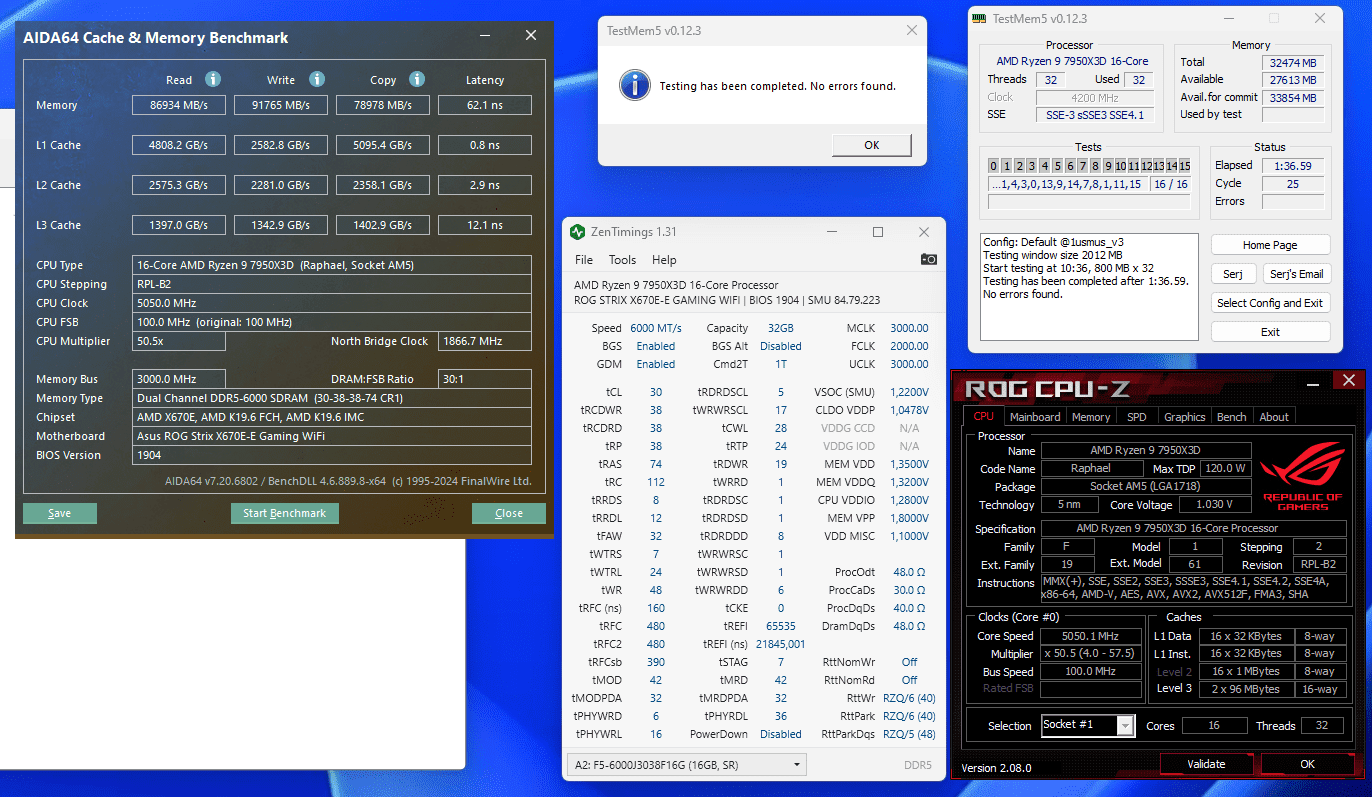Click the tREFI 65535 value in ZenTimings

coord(781,626)
